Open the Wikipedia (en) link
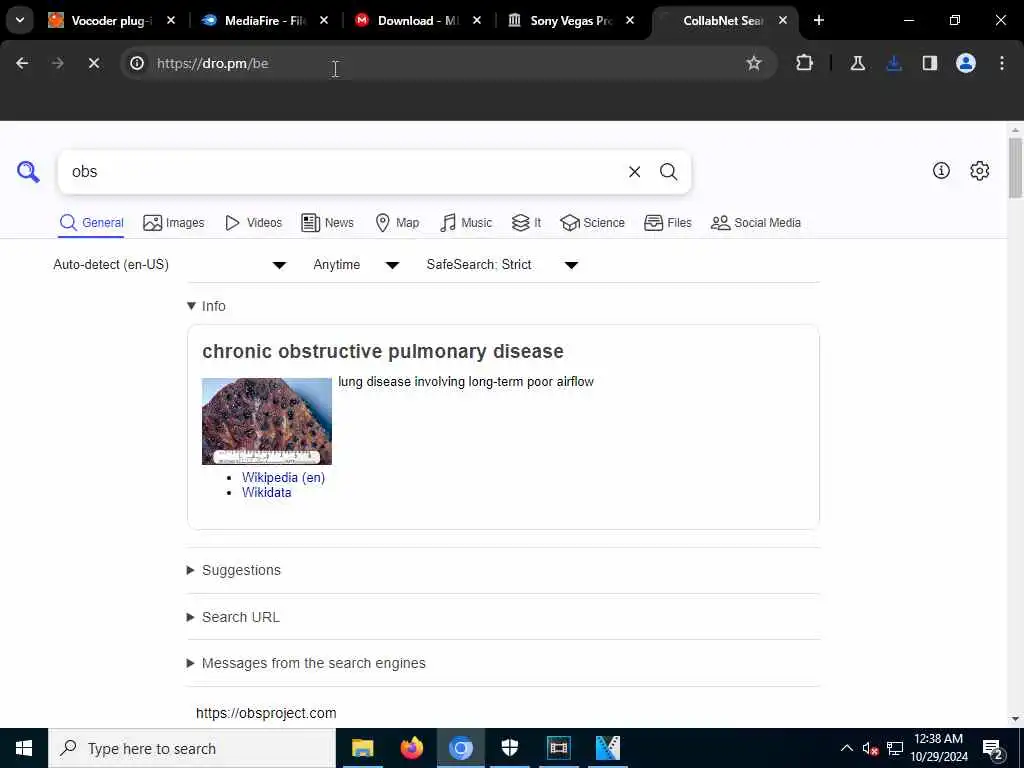The height and width of the screenshot is (768, 1024). tap(283, 477)
